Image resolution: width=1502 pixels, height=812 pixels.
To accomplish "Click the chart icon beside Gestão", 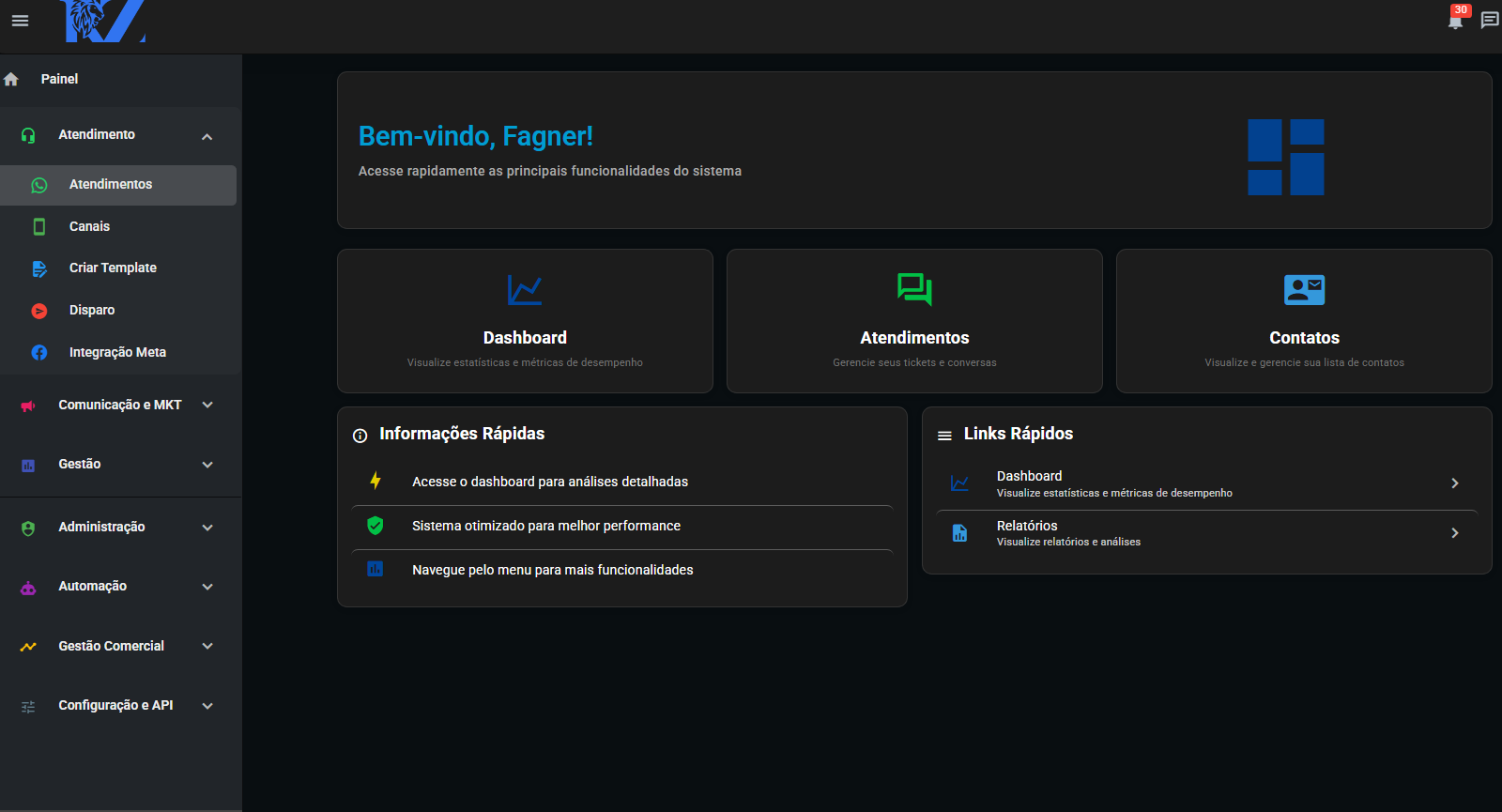I will tap(28, 465).
